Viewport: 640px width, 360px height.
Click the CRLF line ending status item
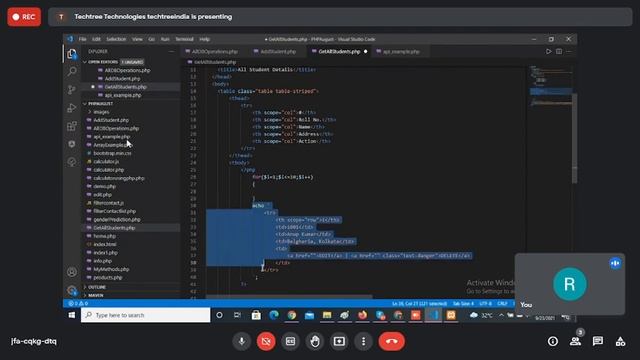pos(502,304)
